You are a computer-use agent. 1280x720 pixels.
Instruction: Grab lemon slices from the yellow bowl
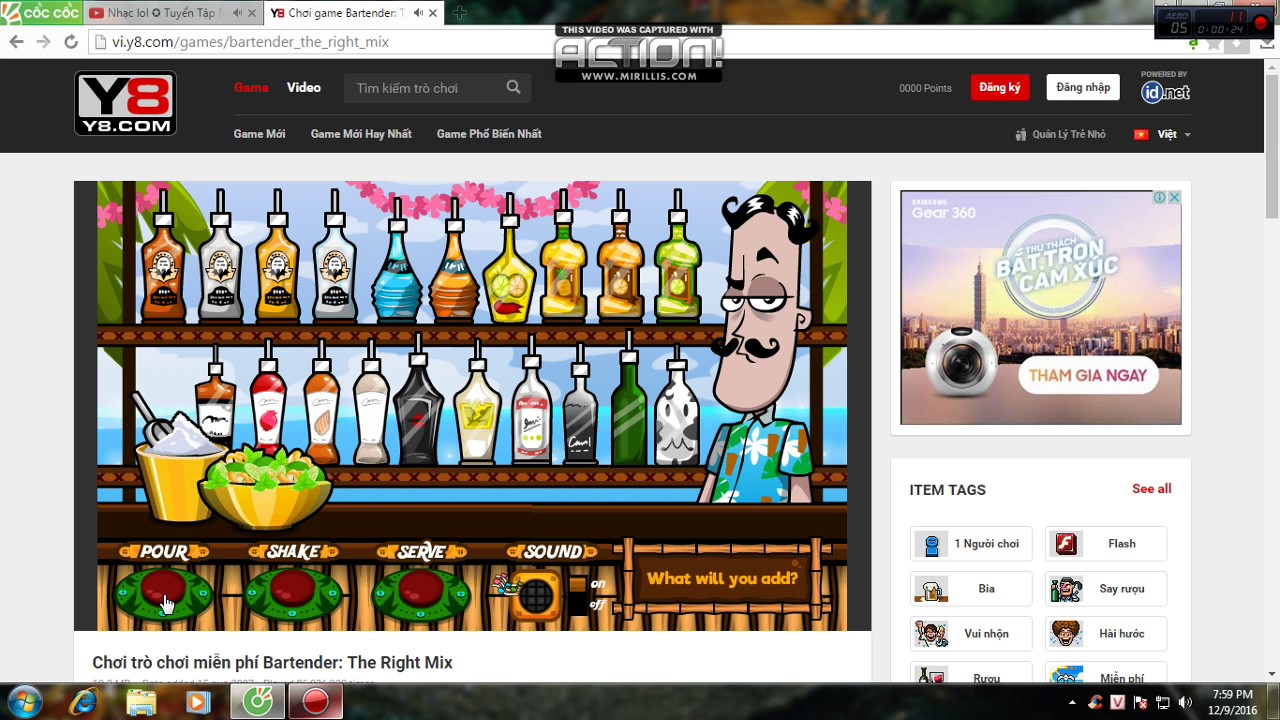tap(265, 488)
